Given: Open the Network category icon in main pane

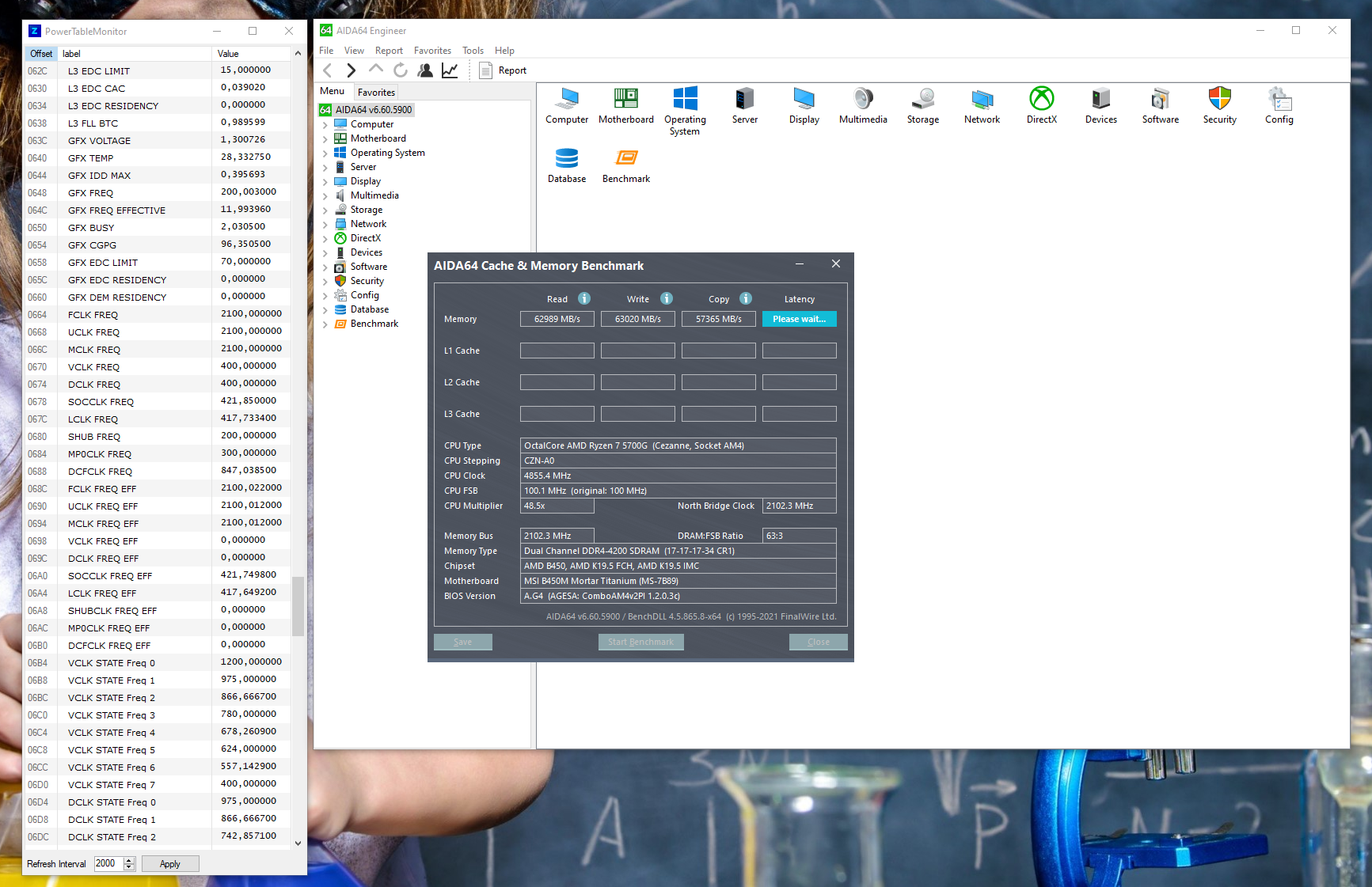Looking at the screenshot, I should coord(982,105).
